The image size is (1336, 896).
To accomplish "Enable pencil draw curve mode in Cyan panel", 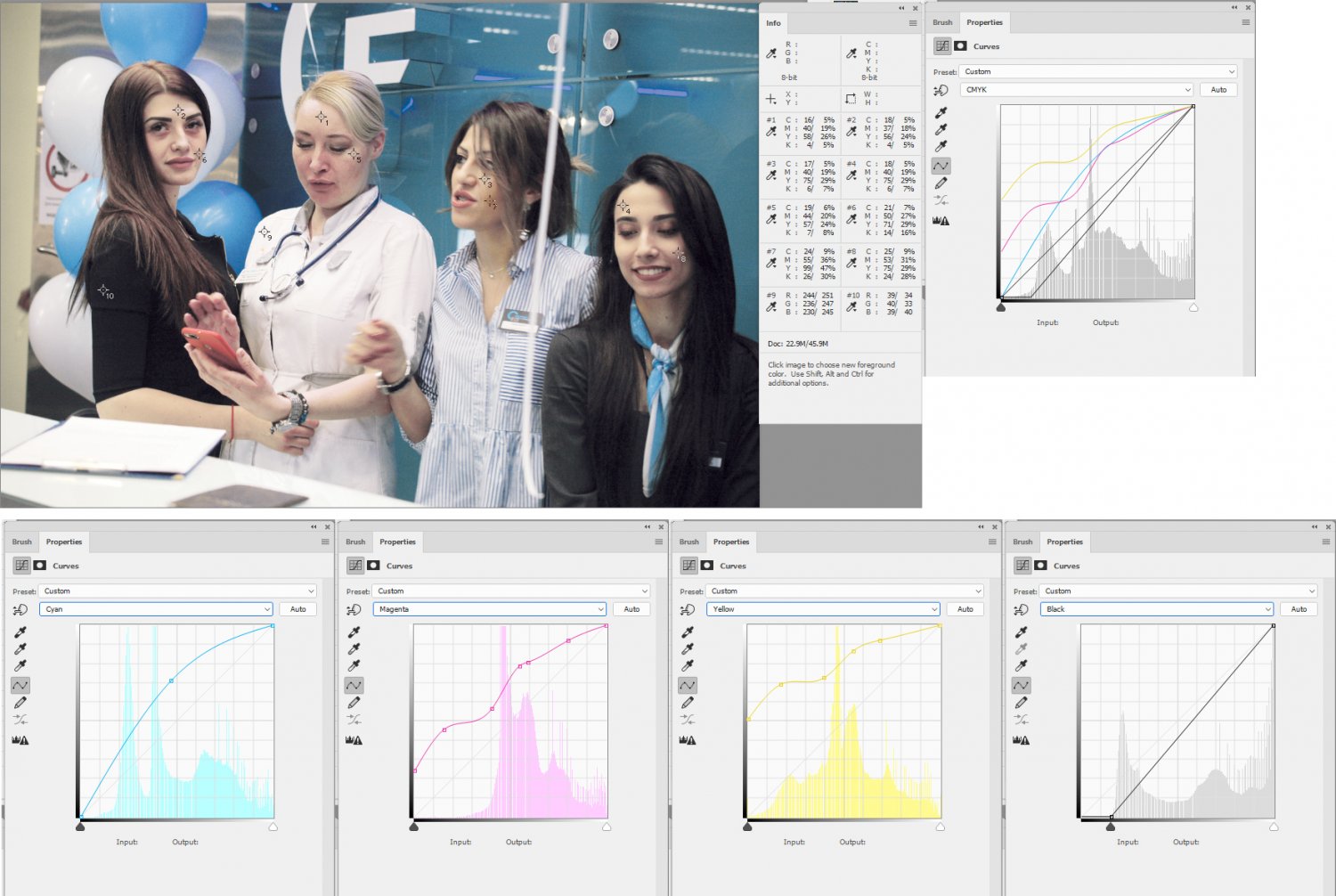I will coord(20,703).
